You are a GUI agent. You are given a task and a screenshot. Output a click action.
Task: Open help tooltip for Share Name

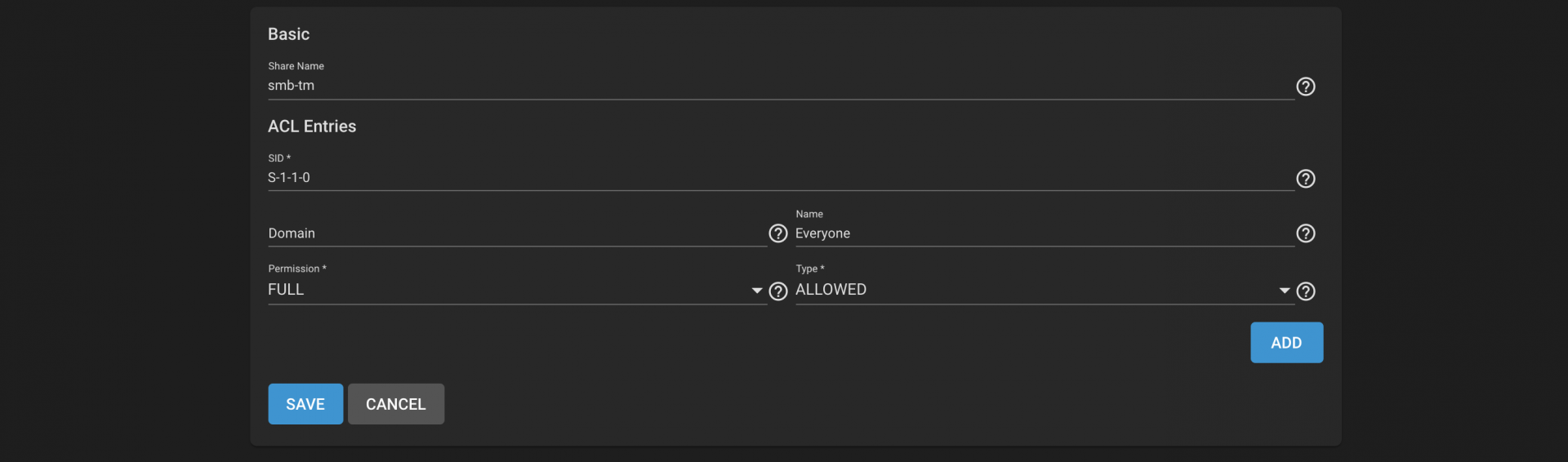pos(1305,87)
